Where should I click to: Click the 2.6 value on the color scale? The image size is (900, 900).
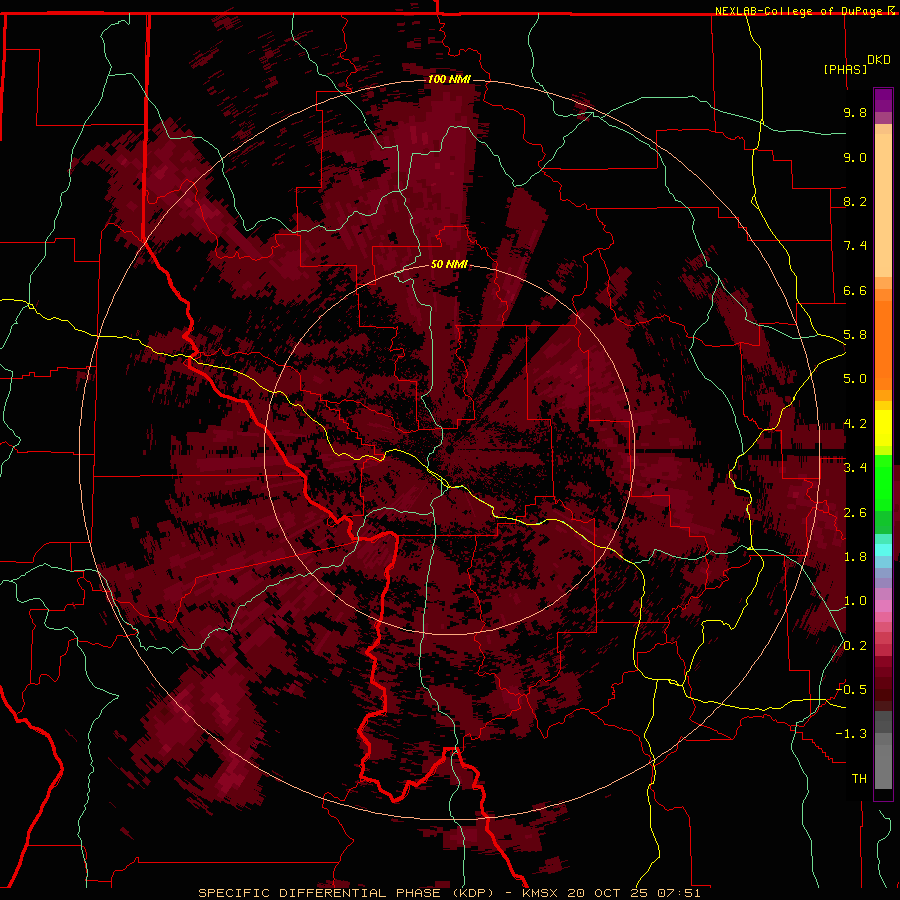click(855, 513)
